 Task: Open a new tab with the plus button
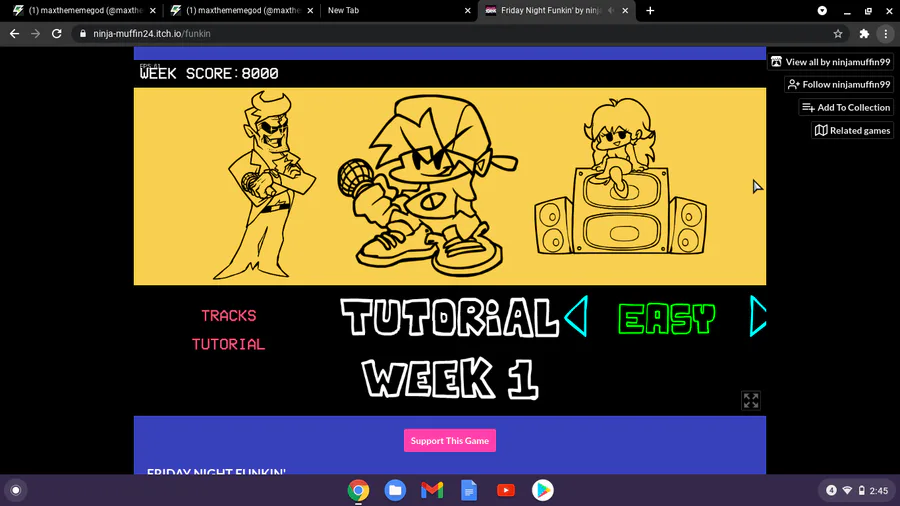[x=650, y=10]
